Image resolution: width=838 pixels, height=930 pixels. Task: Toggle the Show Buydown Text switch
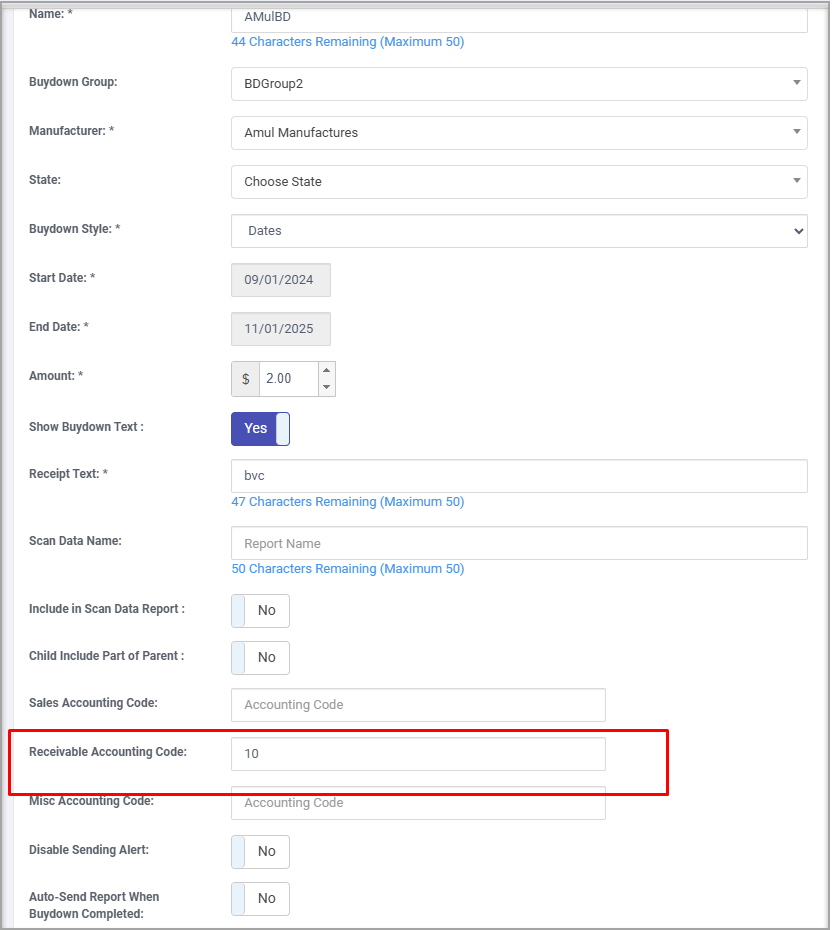(x=260, y=428)
